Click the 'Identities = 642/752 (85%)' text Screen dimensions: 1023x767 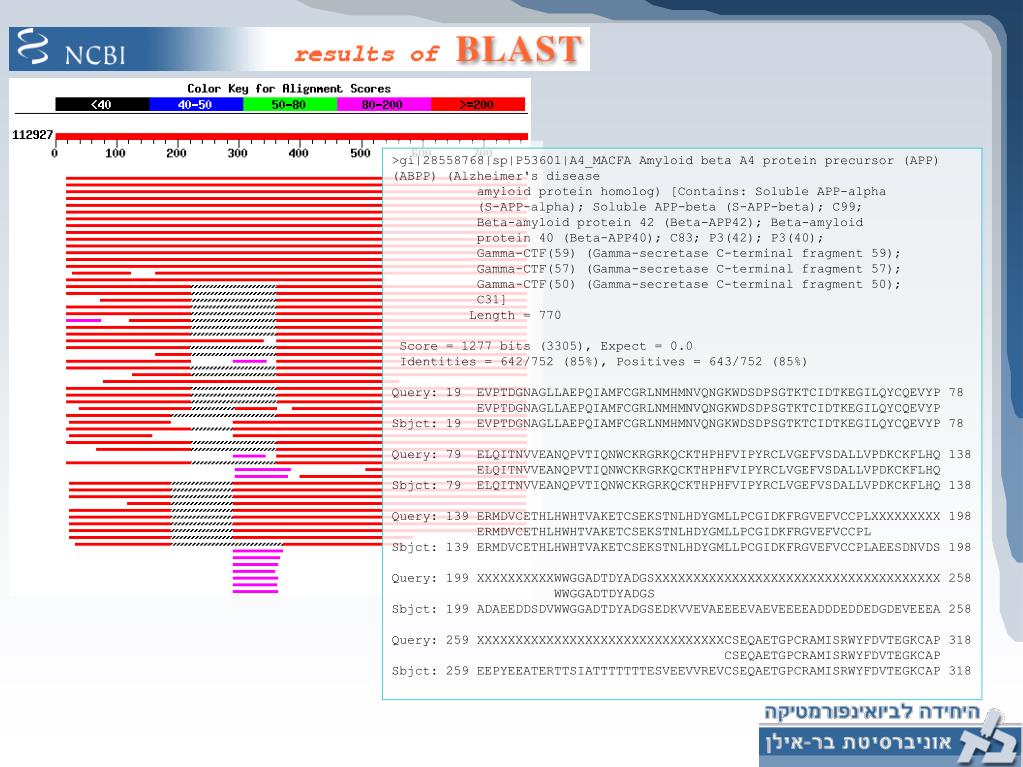pyautogui.click(x=499, y=361)
